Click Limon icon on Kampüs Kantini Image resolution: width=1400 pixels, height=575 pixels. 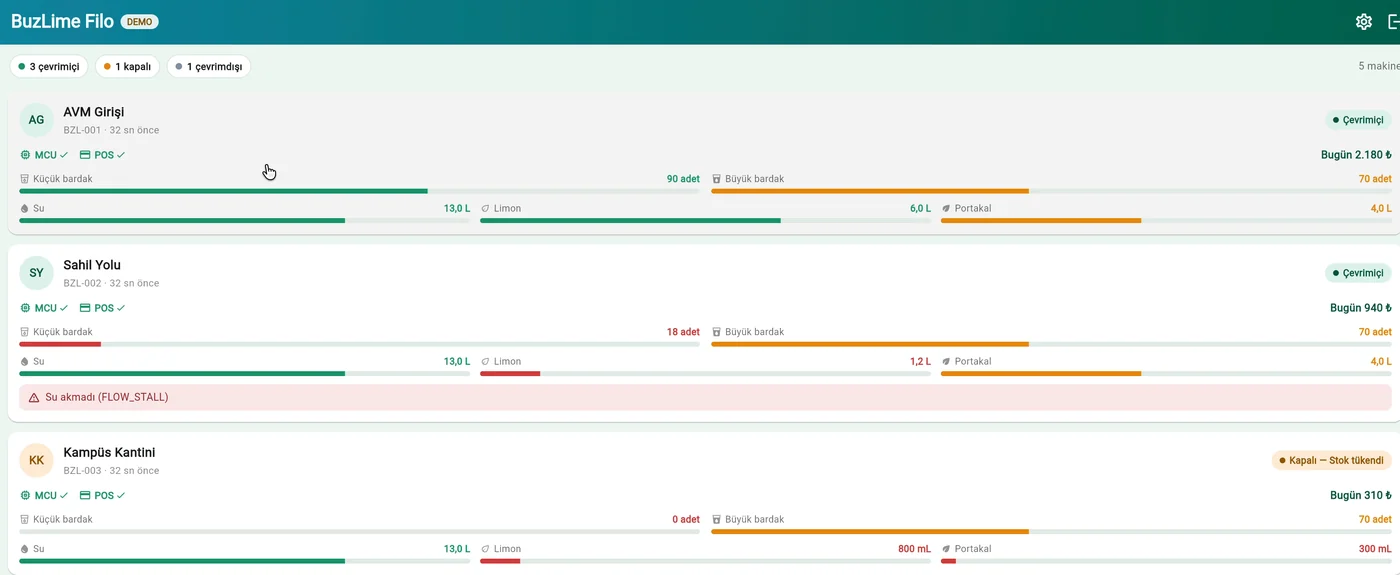tap(486, 549)
